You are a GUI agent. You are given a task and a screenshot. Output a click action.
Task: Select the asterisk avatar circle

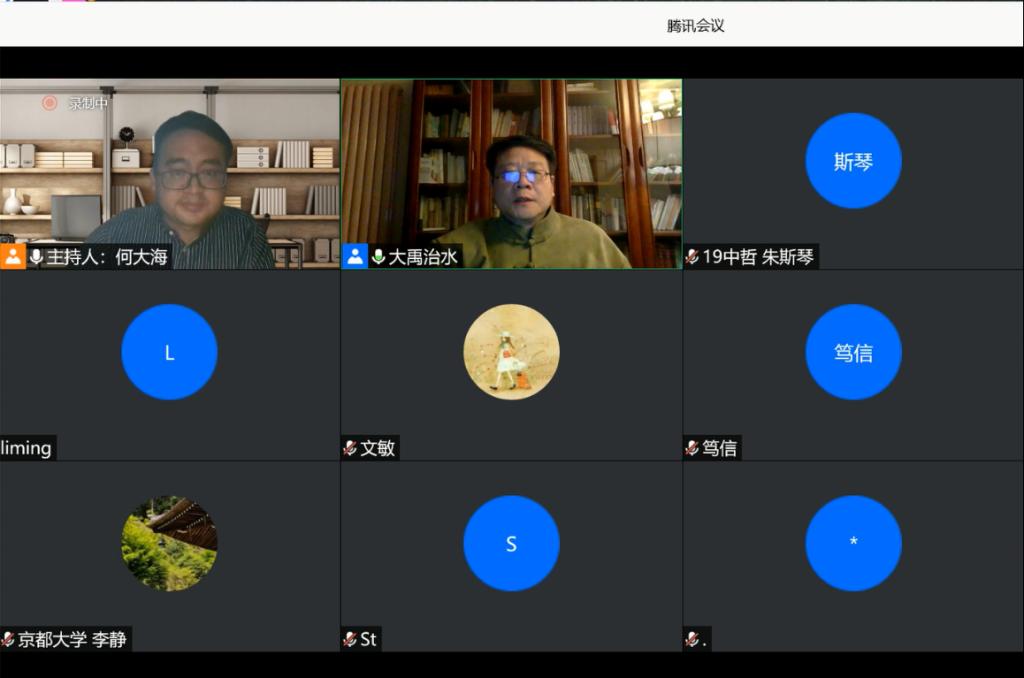pyautogui.click(x=853, y=543)
